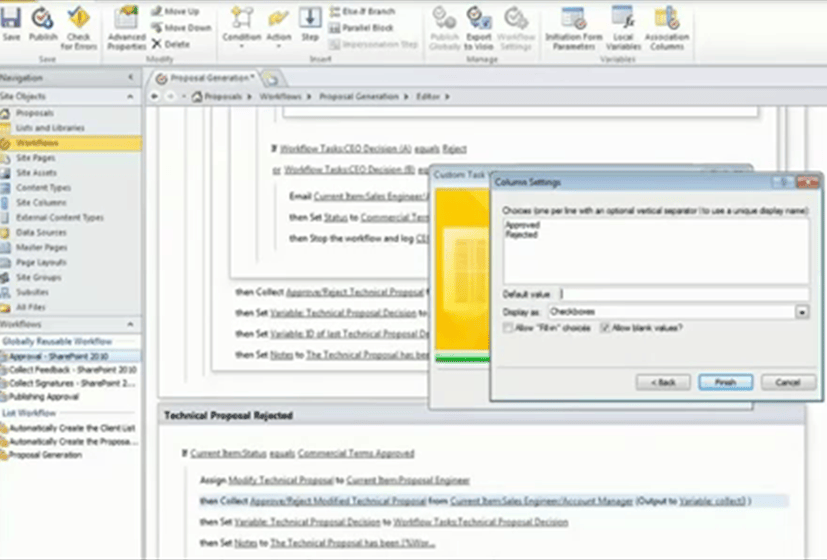Click the Back button in Column Settings

(x=663, y=382)
